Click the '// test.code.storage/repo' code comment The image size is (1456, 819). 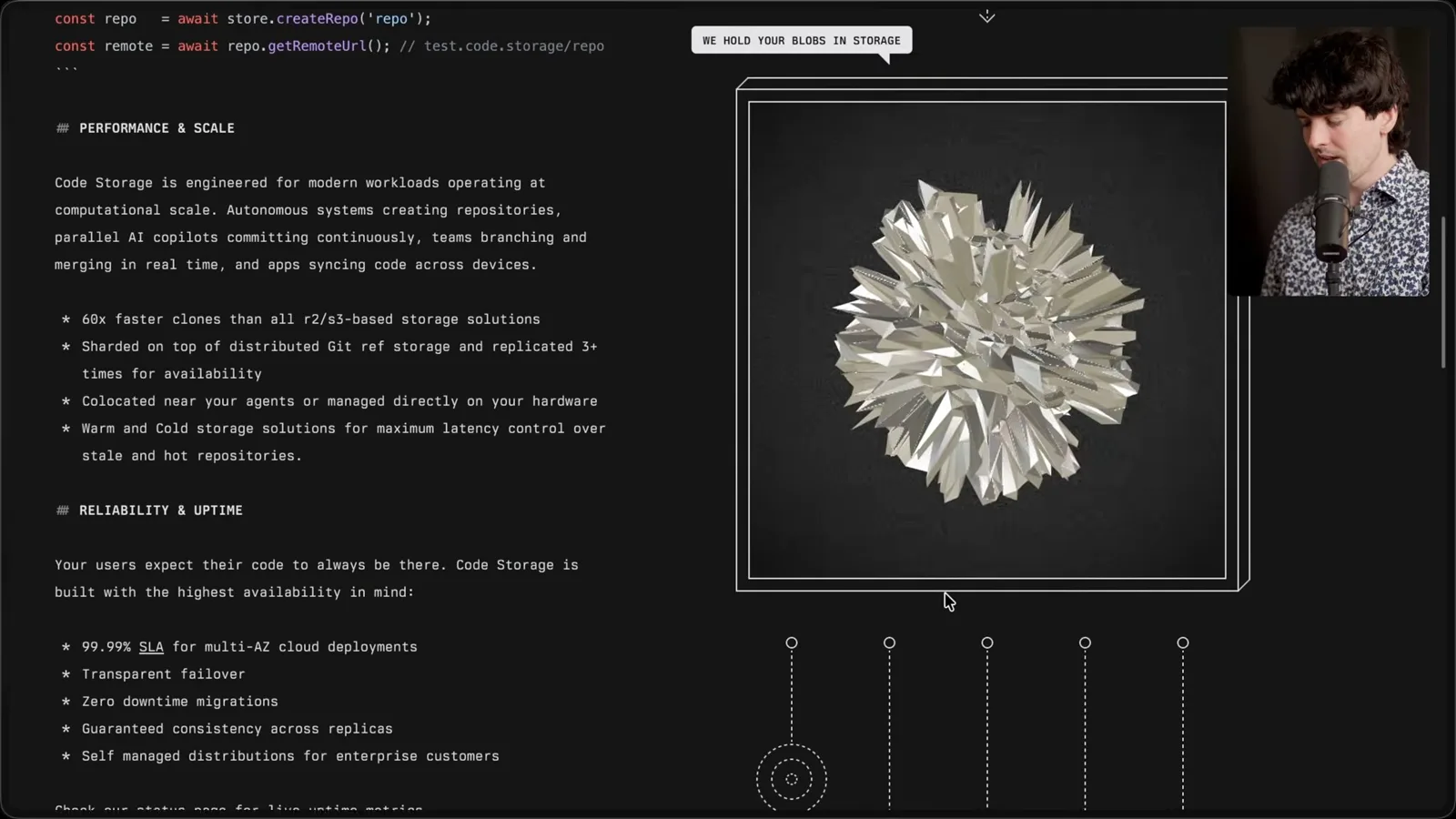501,45
